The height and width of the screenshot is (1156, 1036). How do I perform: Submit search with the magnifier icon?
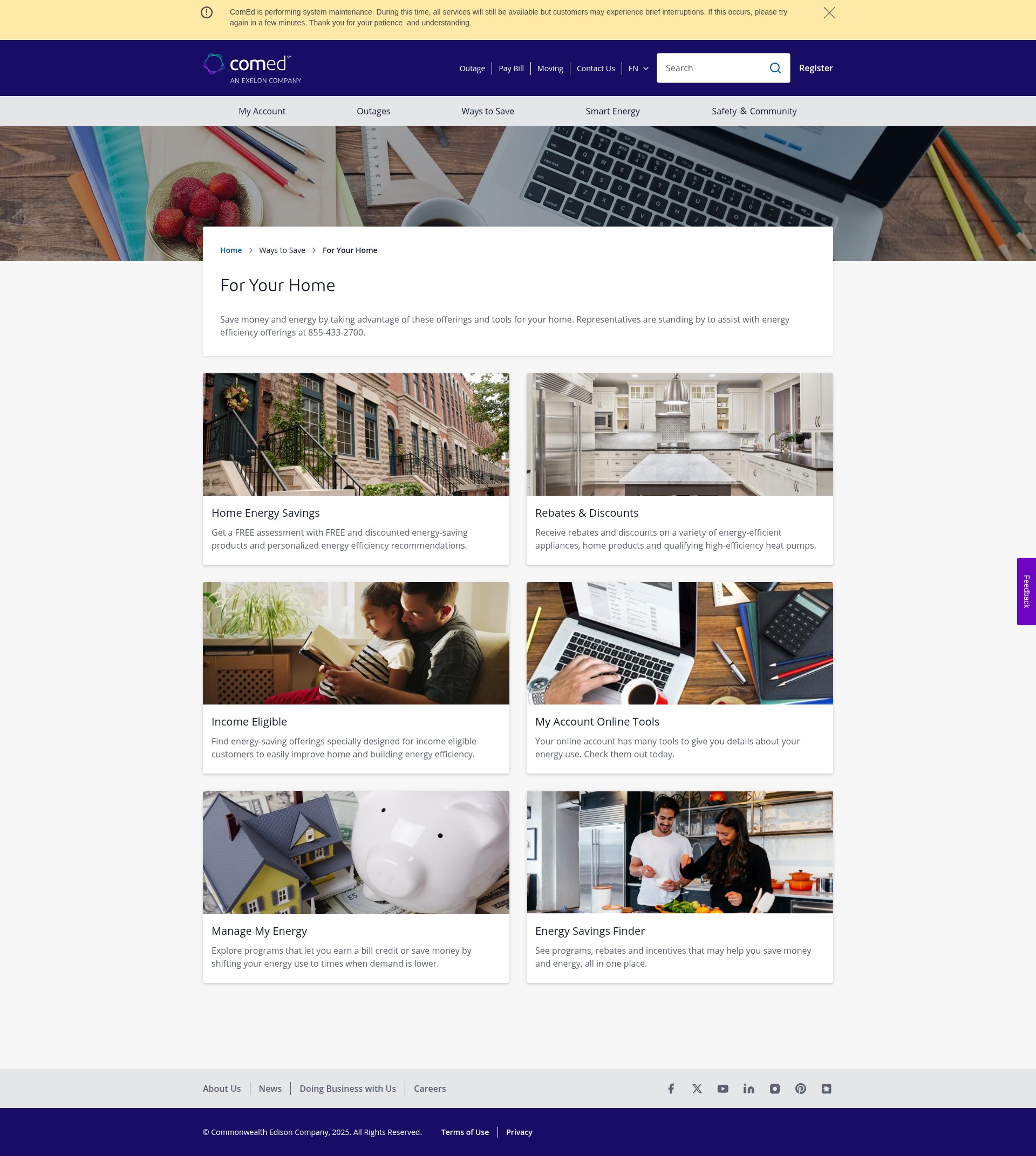click(x=775, y=68)
